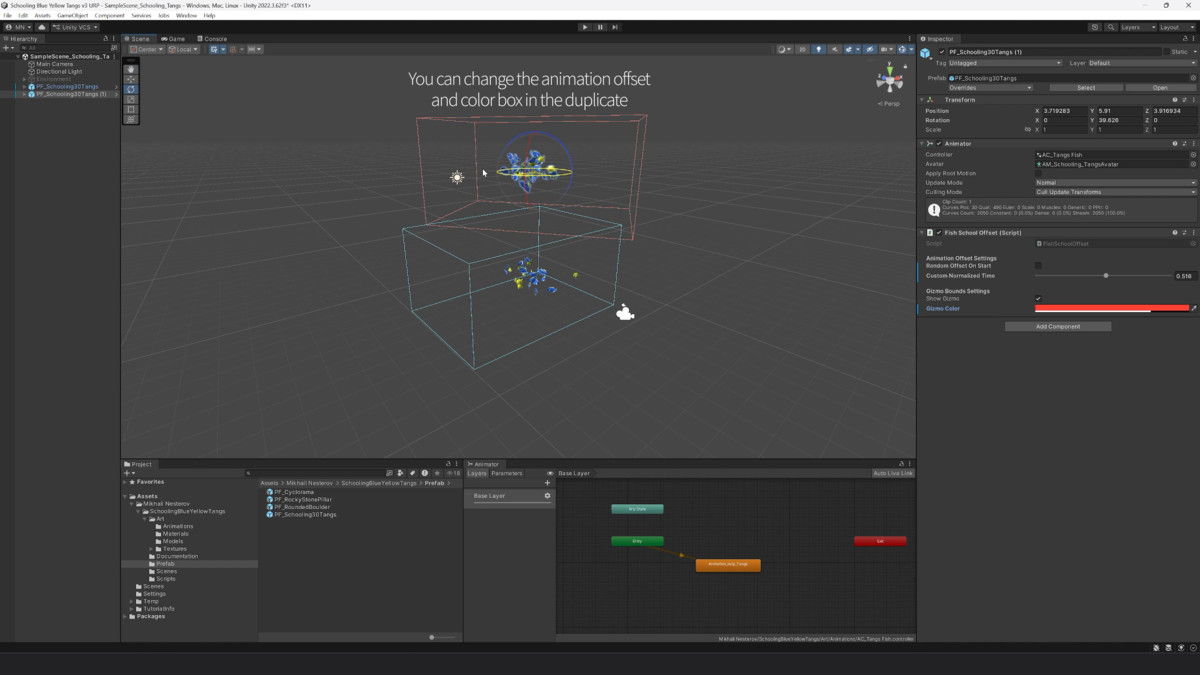Click the Pause button

(600, 27)
